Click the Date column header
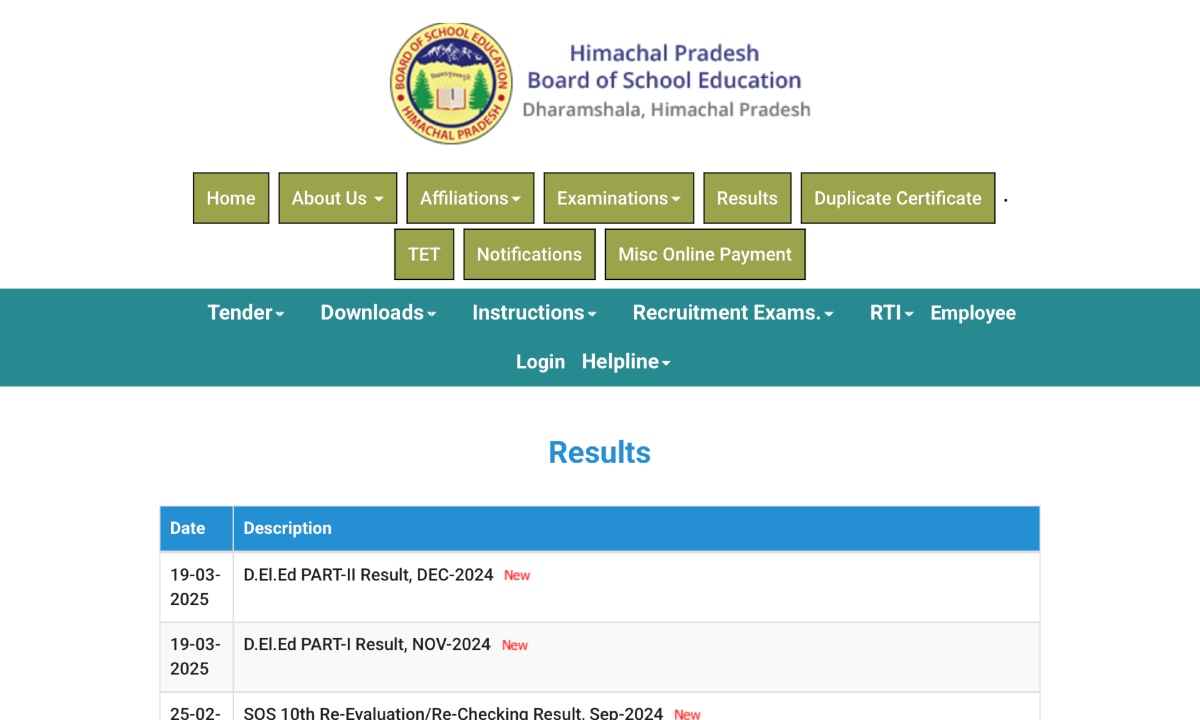The height and width of the screenshot is (720, 1200). tap(196, 528)
